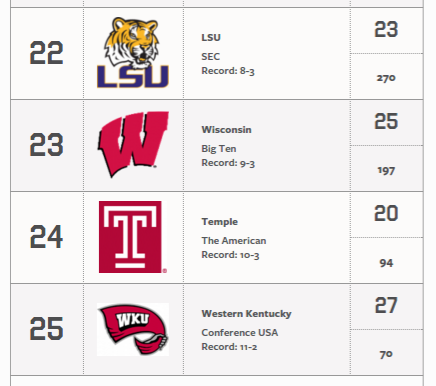Screen dimensions: 436x386
Task: Select rank number 22 cell
Action: click(x=46, y=53)
